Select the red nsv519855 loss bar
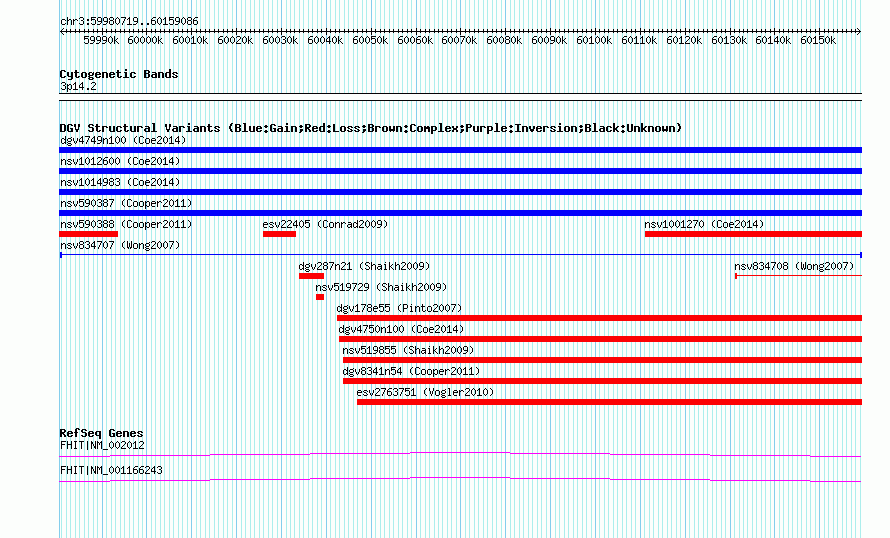This screenshot has height=538, width=890. (x=602, y=360)
